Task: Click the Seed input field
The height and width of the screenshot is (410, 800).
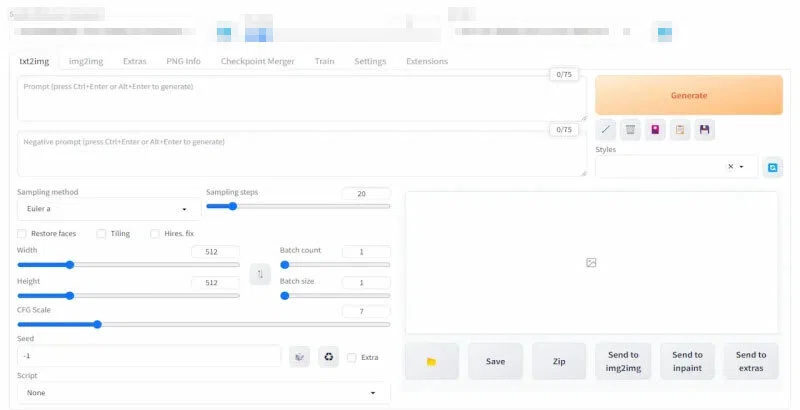Action: (x=149, y=356)
